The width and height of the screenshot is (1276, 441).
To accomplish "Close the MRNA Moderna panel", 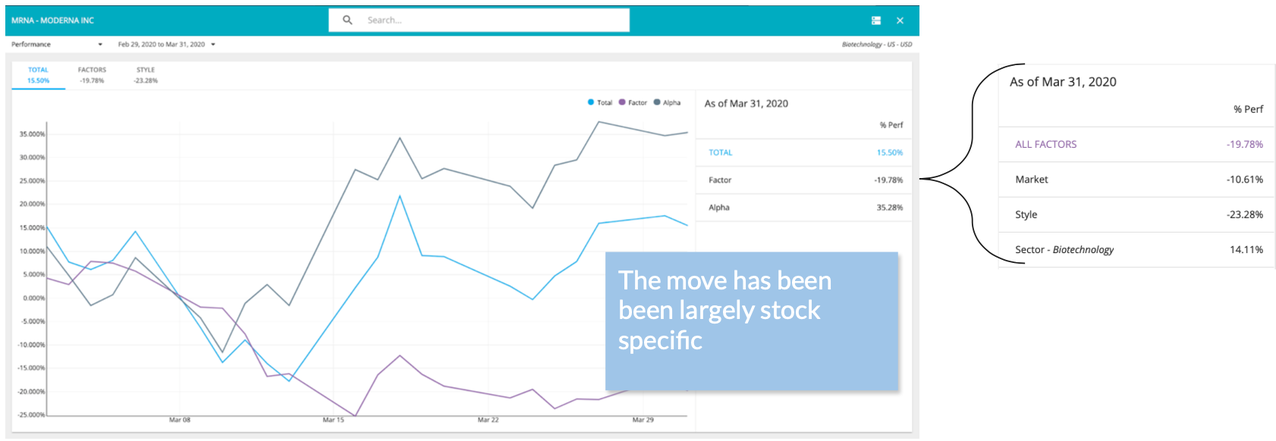I will click(900, 20).
